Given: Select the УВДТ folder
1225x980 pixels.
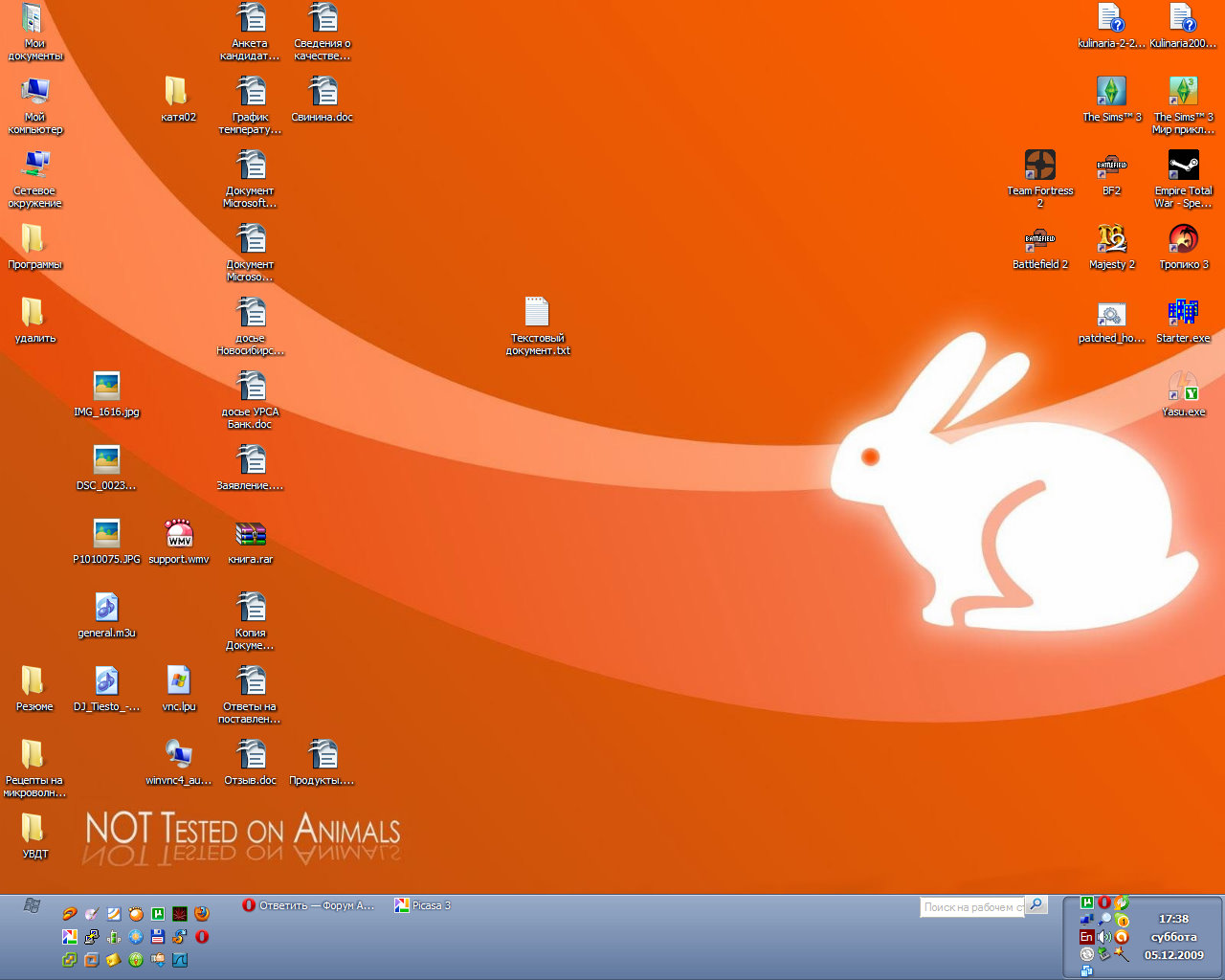Looking at the screenshot, I should (34, 835).
